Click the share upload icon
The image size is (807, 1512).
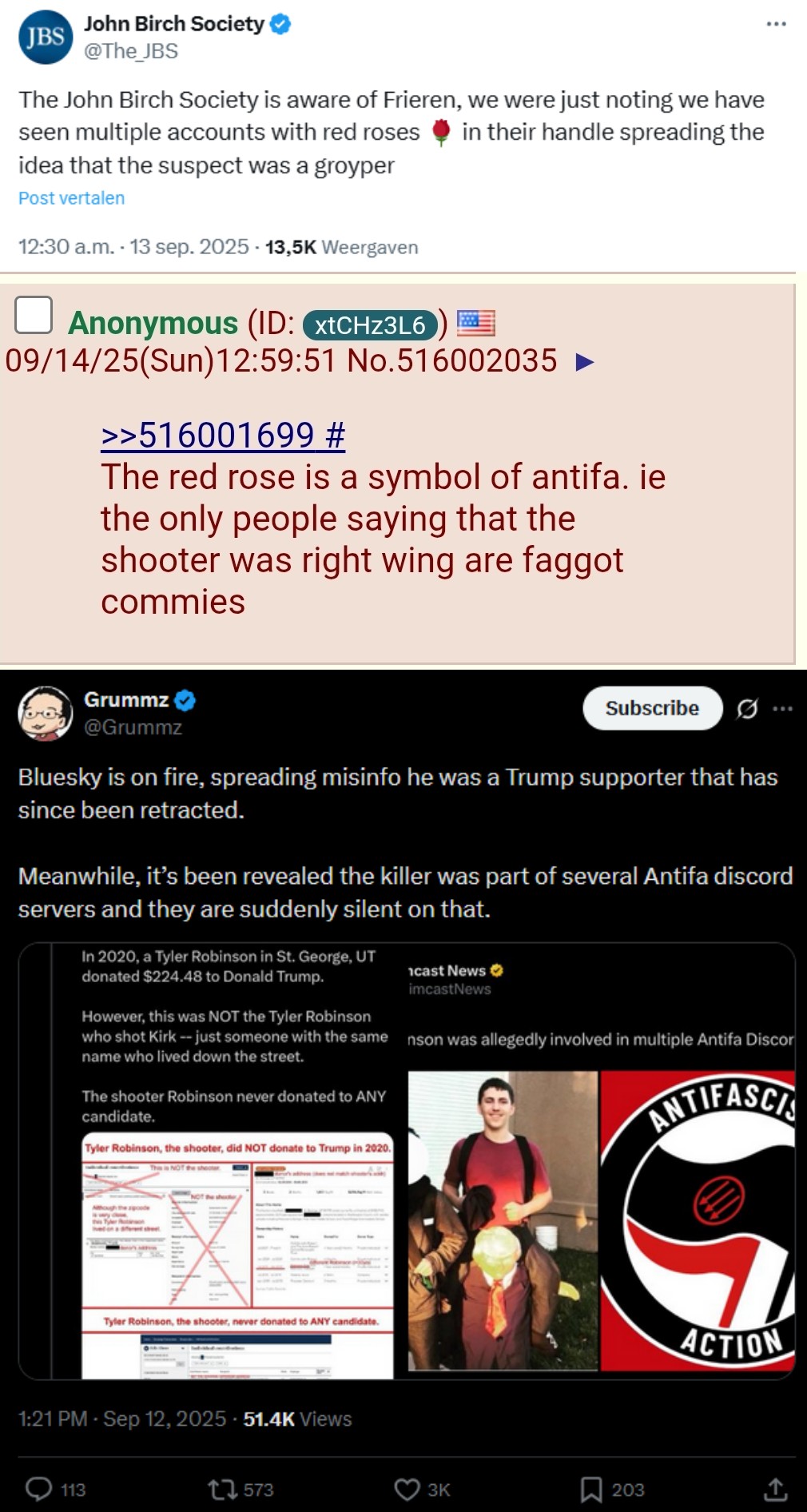click(775, 1489)
